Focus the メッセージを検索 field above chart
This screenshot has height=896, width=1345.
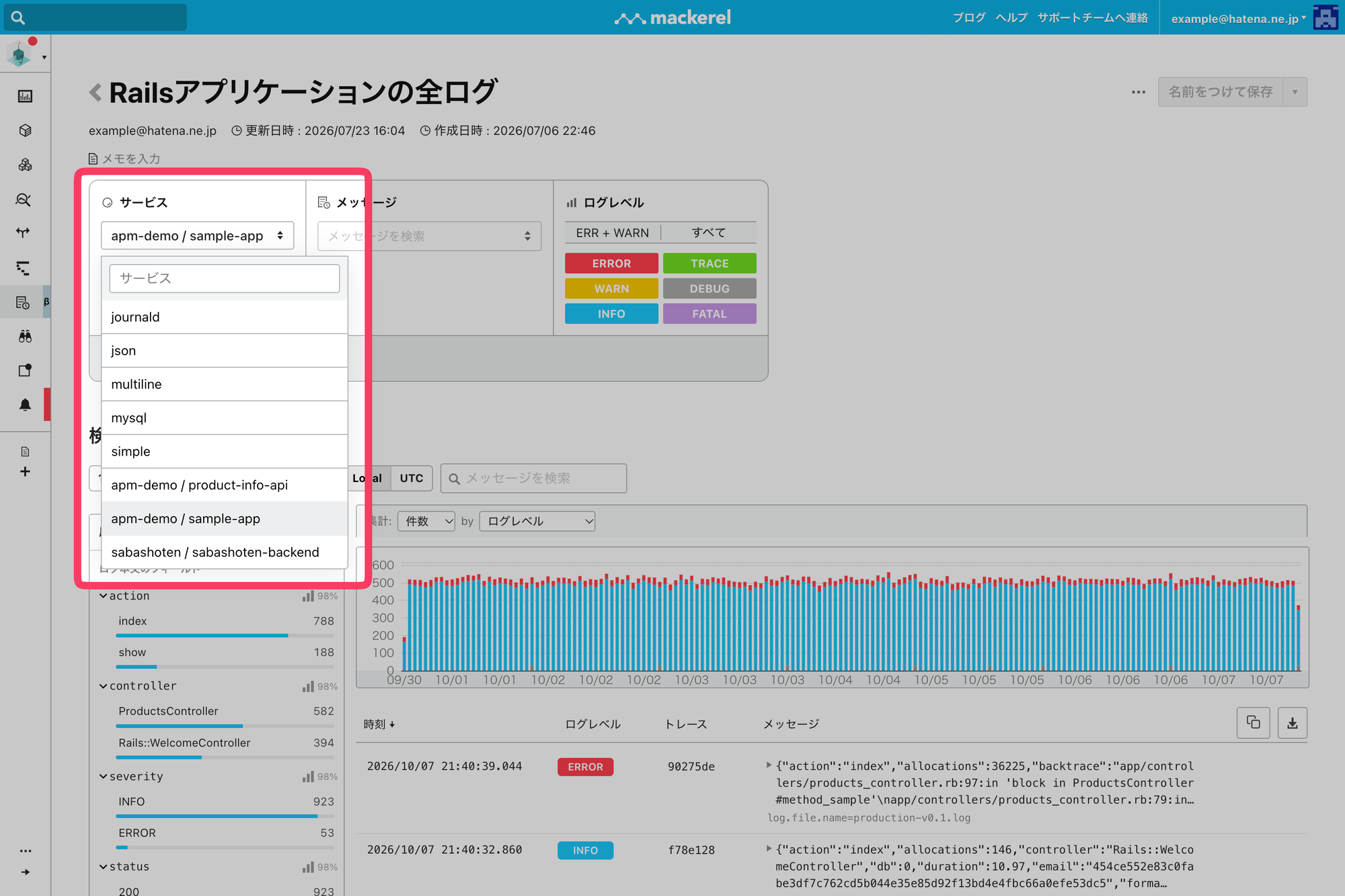click(x=533, y=478)
